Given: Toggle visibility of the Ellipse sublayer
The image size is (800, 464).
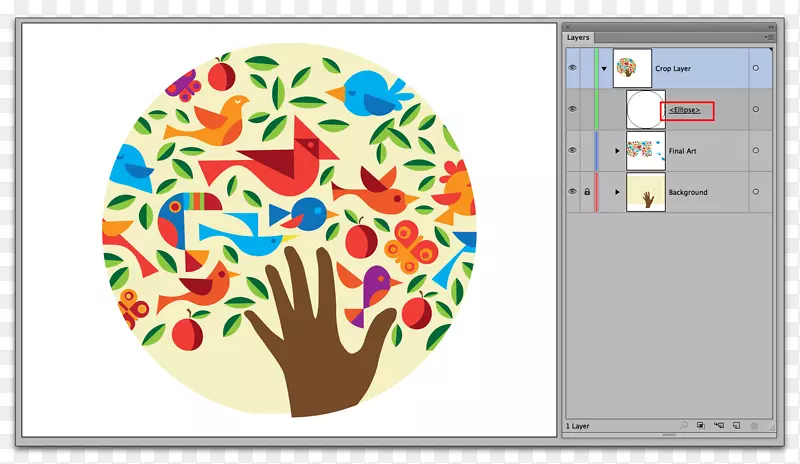Looking at the screenshot, I should [572, 109].
